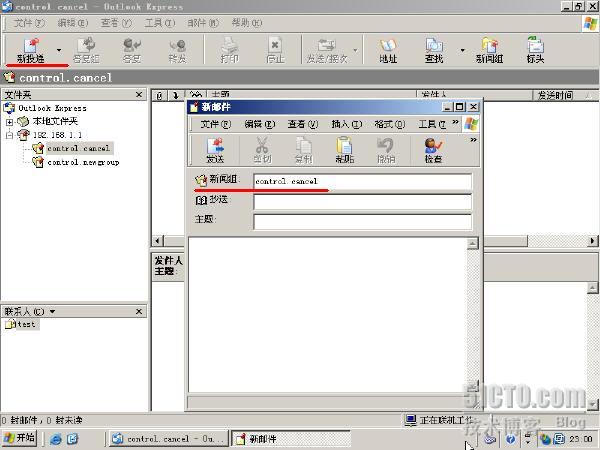Switch to 新邮件 taskbar button
This screenshot has height=450, width=600.
pyautogui.click(x=292, y=439)
